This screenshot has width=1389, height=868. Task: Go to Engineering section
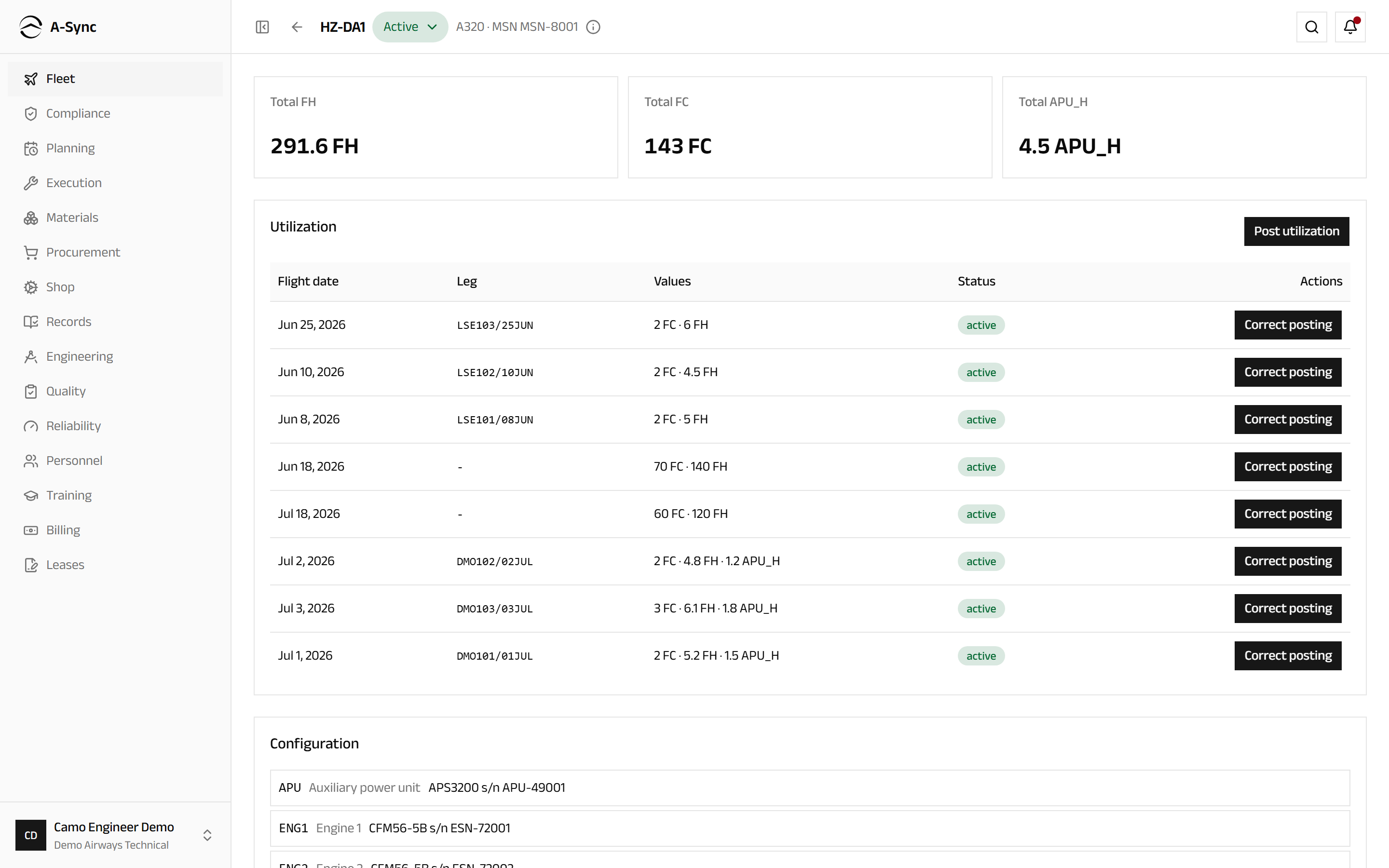(x=115, y=356)
